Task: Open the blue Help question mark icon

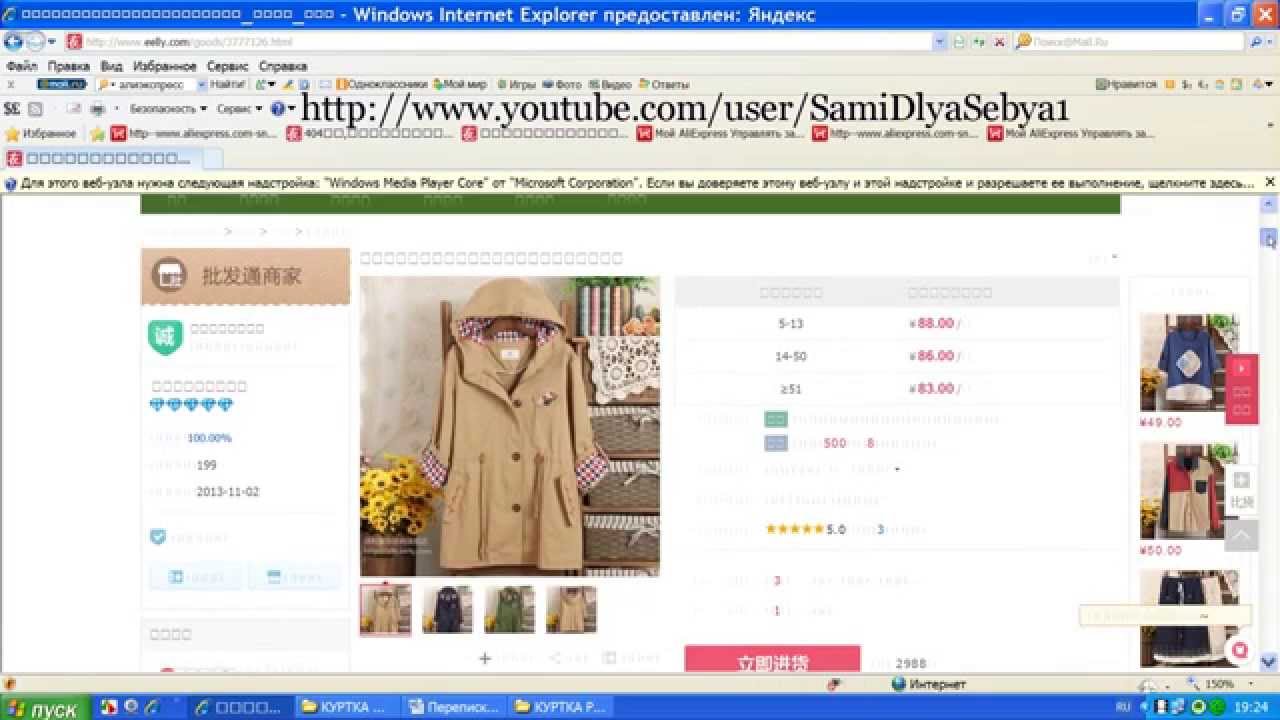Action: 277,108
